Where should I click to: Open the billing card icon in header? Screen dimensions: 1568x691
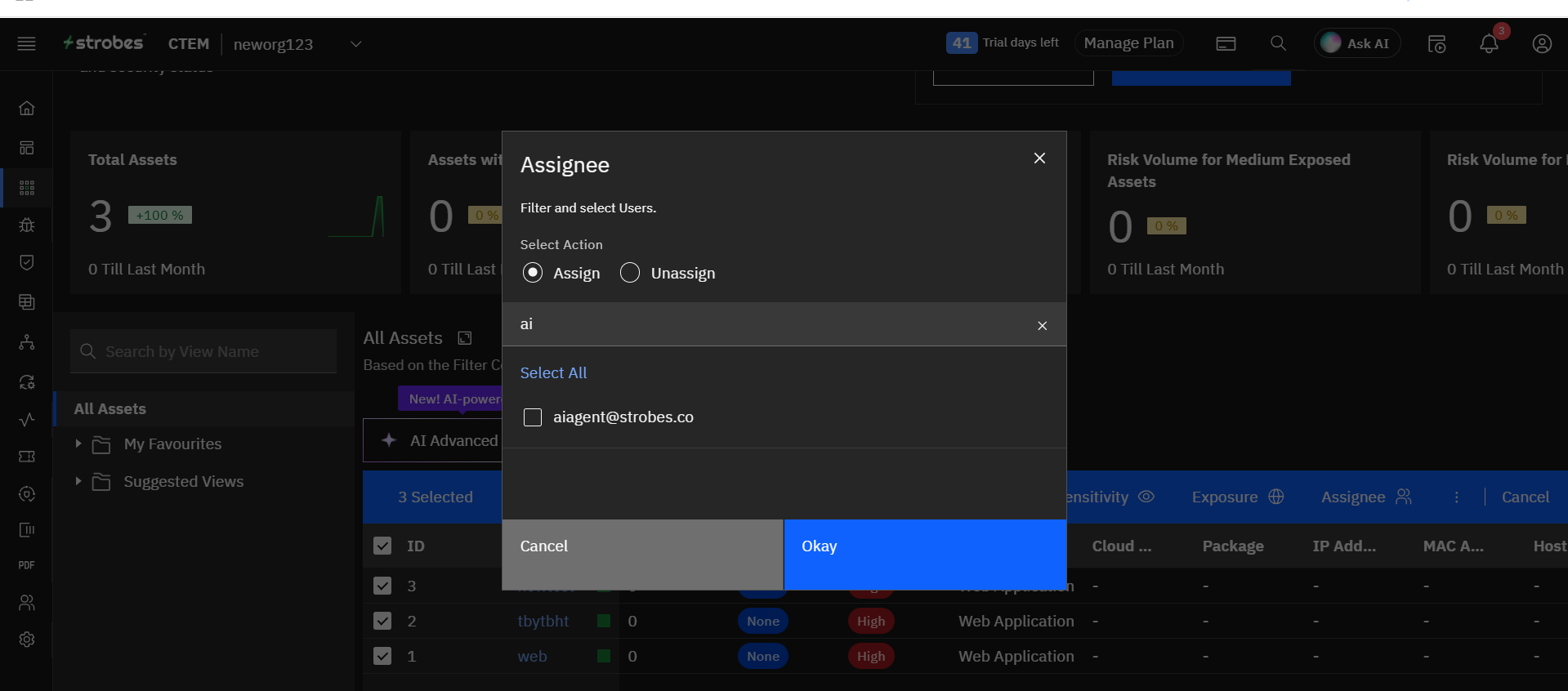tap(1226, 44)
